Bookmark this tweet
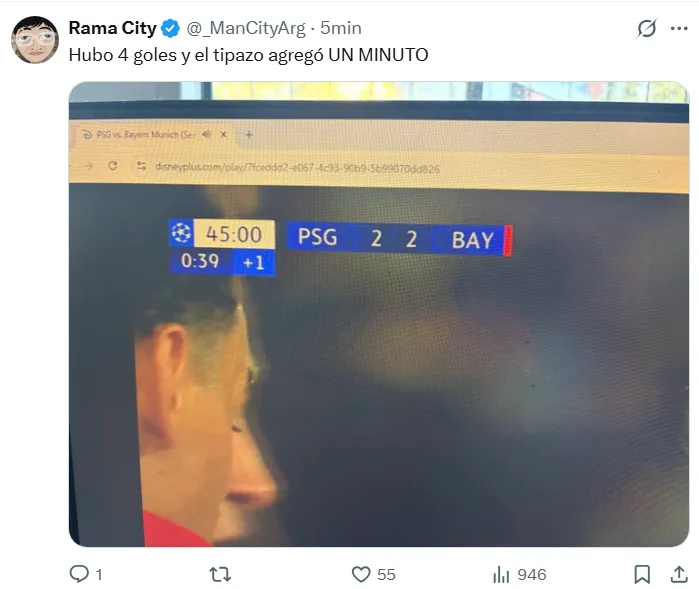The image size is (699, 589). coord(642,574)
